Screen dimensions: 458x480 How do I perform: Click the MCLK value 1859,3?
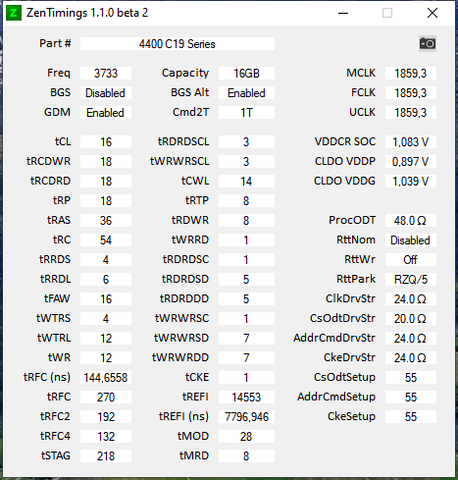coord(411,73)
